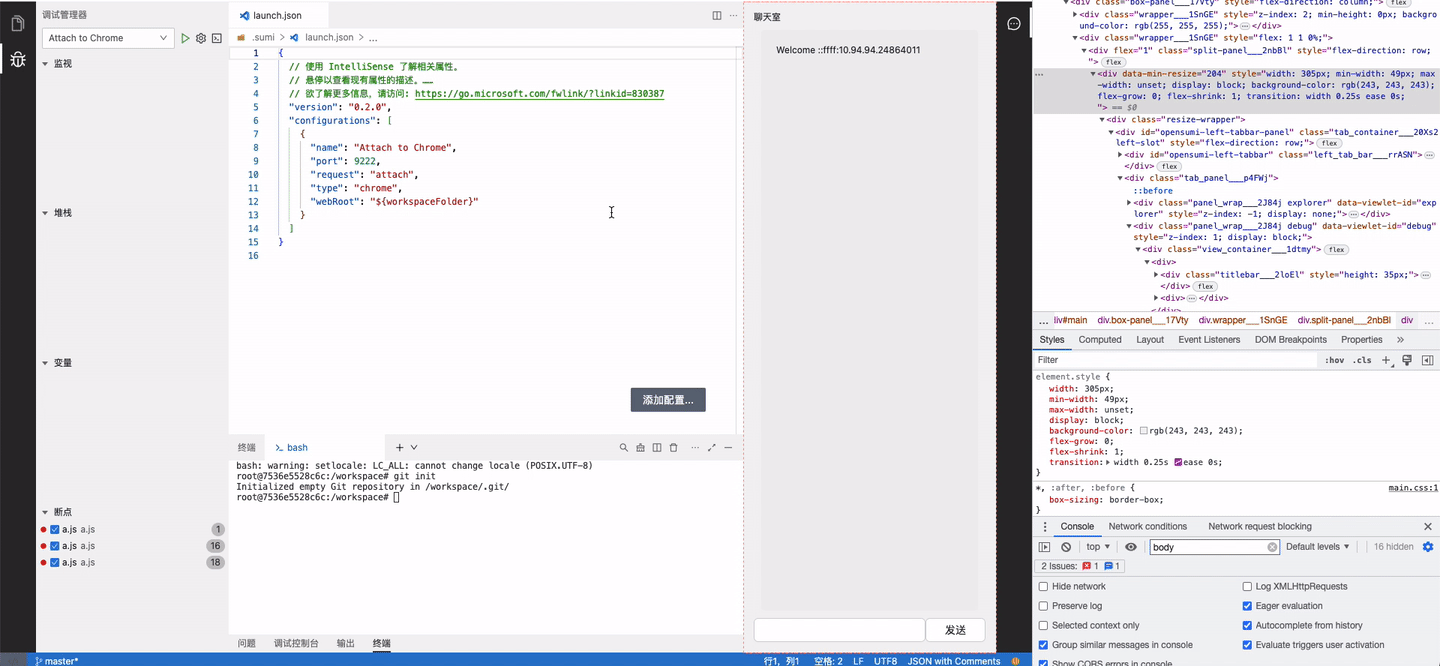Expand the transition property triangle

tap(1108, 462)
